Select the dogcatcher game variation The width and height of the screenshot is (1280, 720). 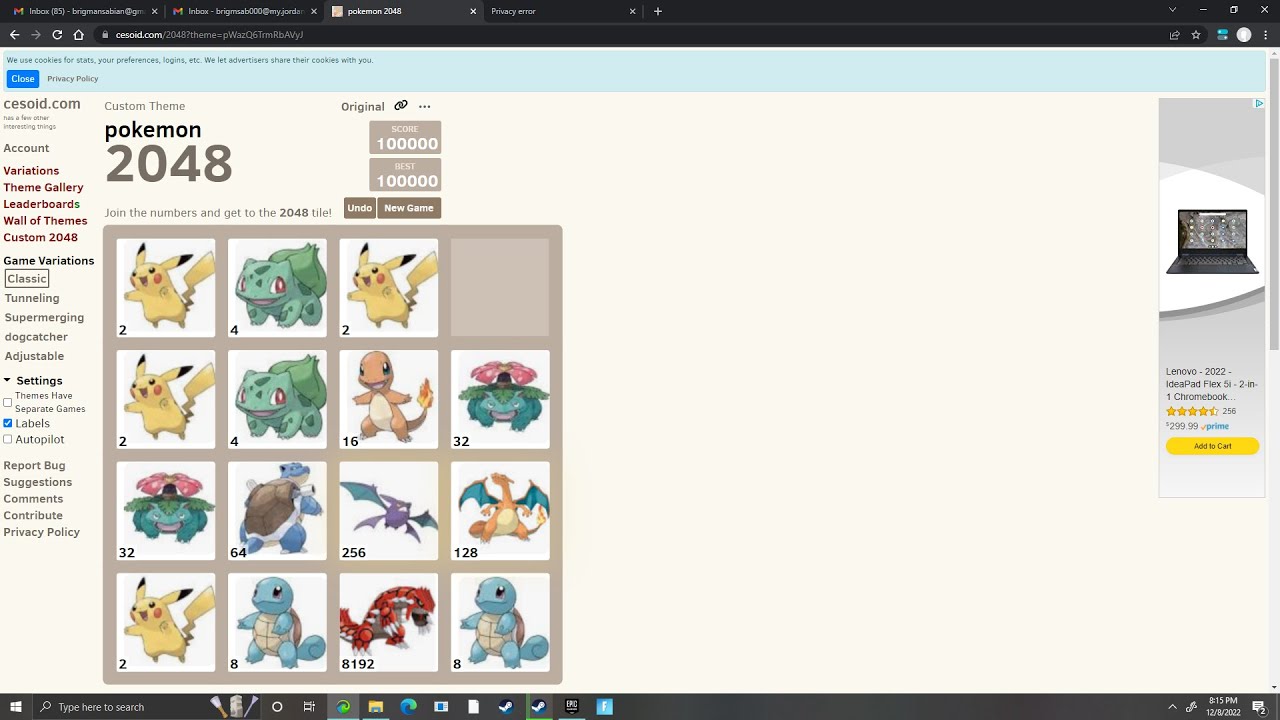(x=36, y=337)
